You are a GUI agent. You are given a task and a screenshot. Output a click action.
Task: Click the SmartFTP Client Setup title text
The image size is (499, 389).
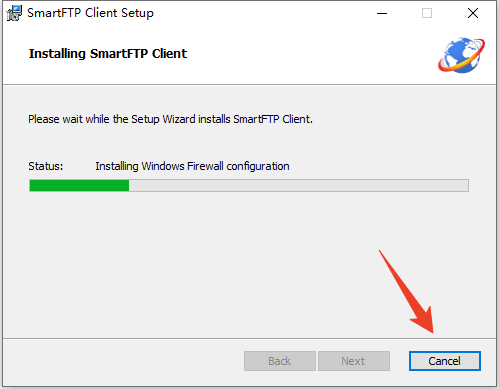click(x=90, y=13)
